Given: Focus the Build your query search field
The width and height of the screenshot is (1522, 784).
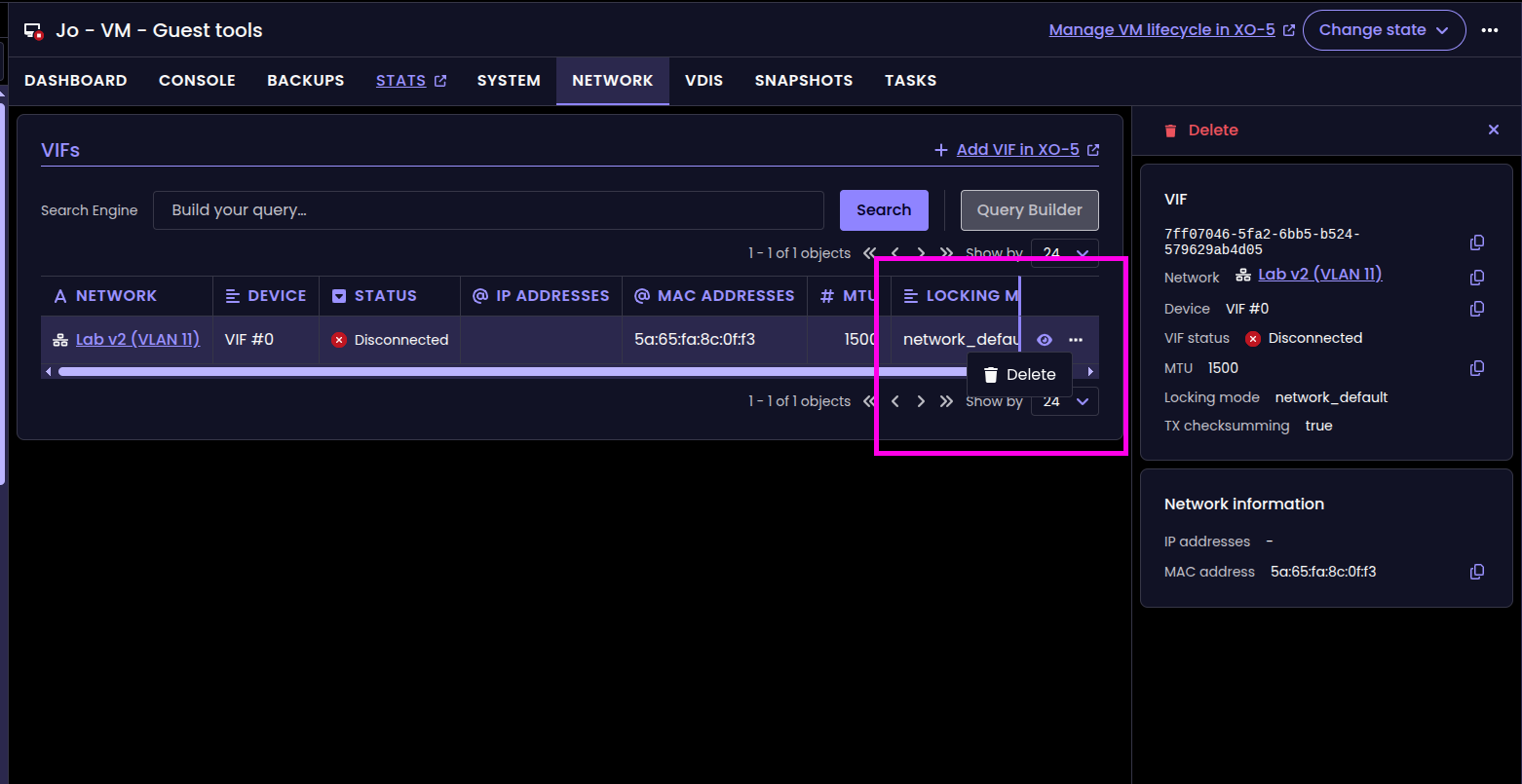Looking at the screenshot, I should coord(487,210).
